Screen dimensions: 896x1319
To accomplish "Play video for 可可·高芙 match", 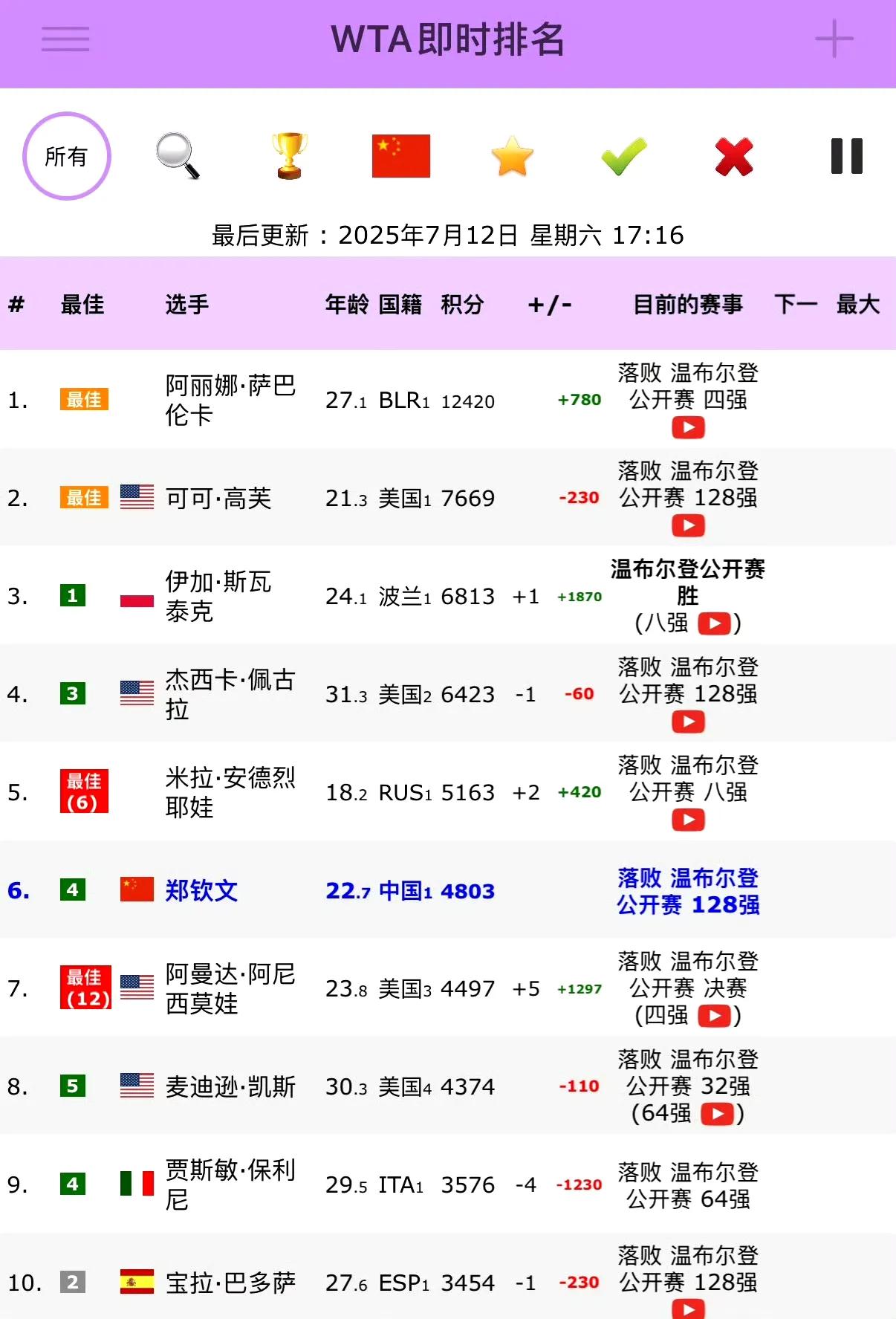I will click(x=689, y=525).
